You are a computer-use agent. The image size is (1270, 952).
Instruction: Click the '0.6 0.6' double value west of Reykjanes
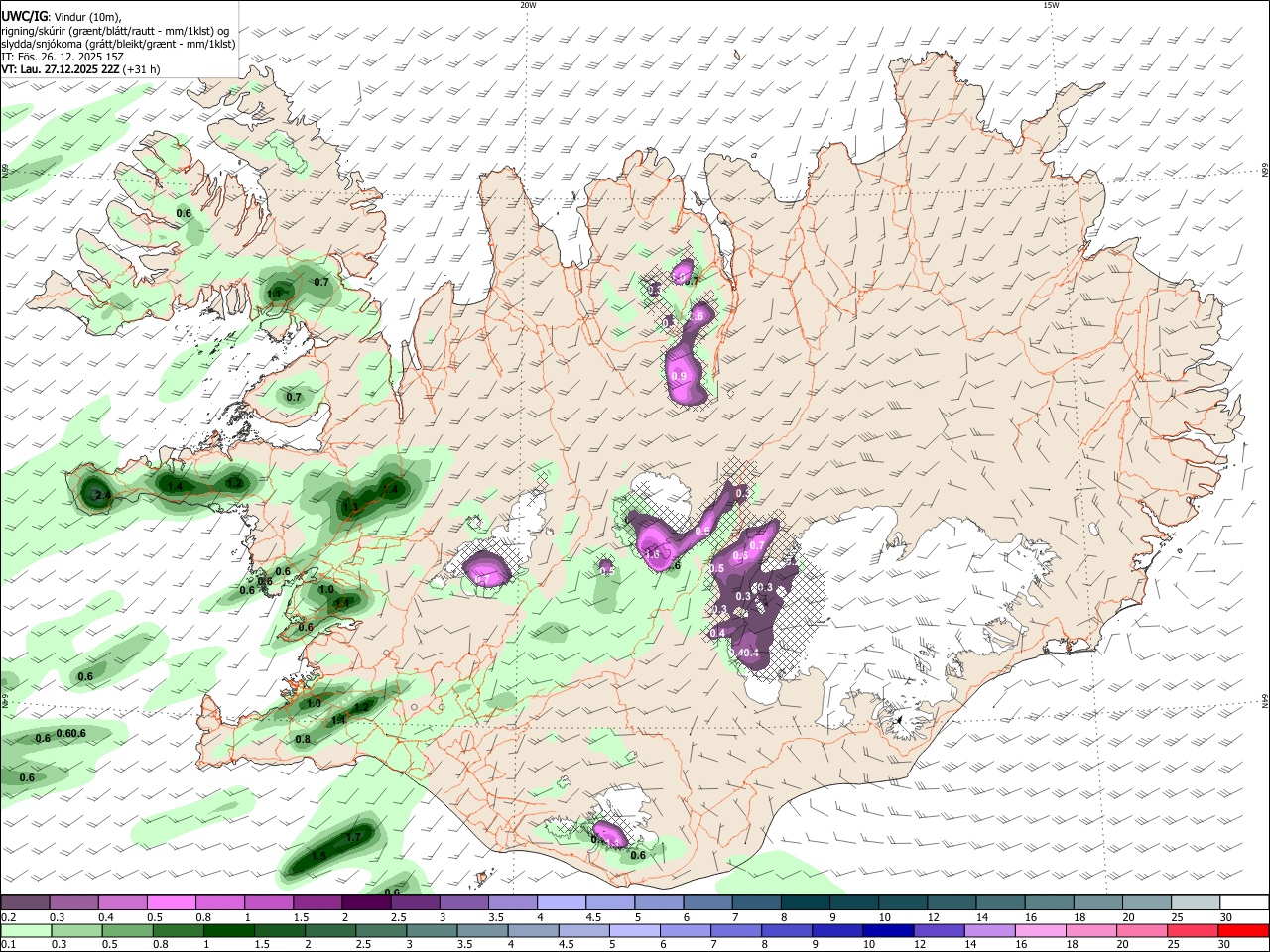coord(70,733)
